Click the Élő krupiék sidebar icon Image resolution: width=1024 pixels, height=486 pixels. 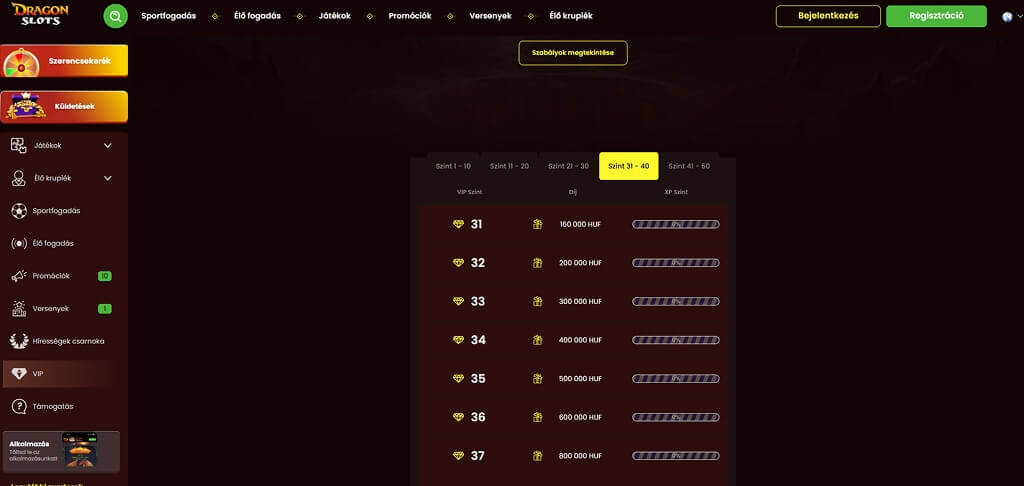point(18,178)
